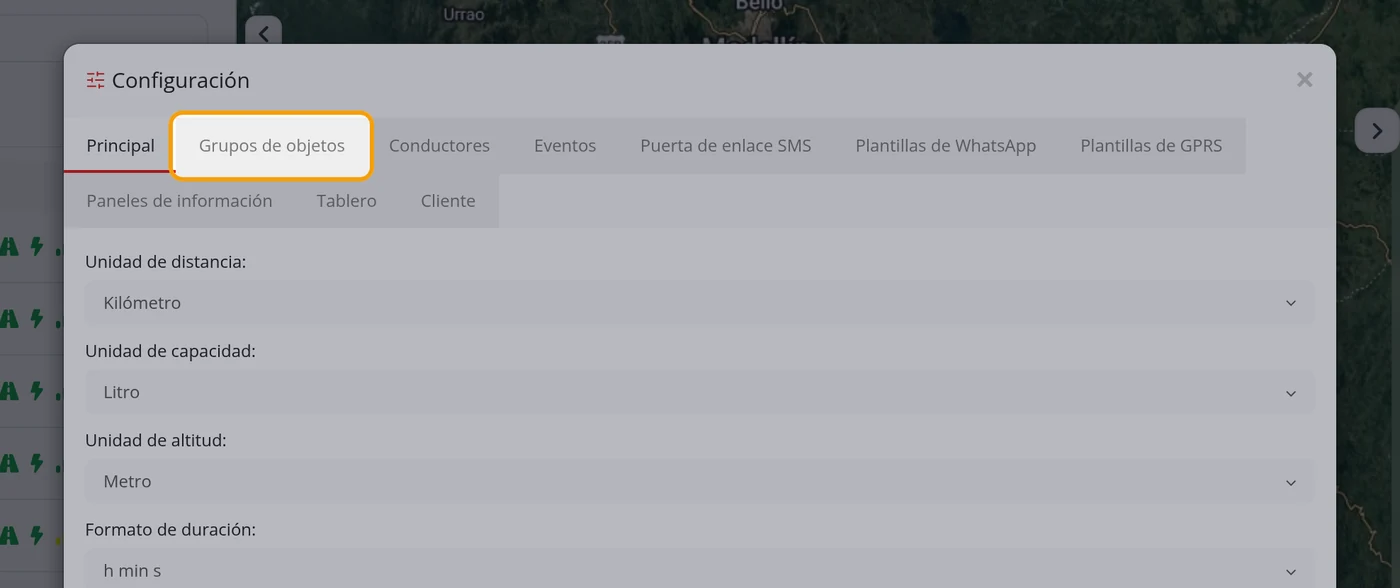
Task: Select the Eventos tab
Action: (565, 146)
